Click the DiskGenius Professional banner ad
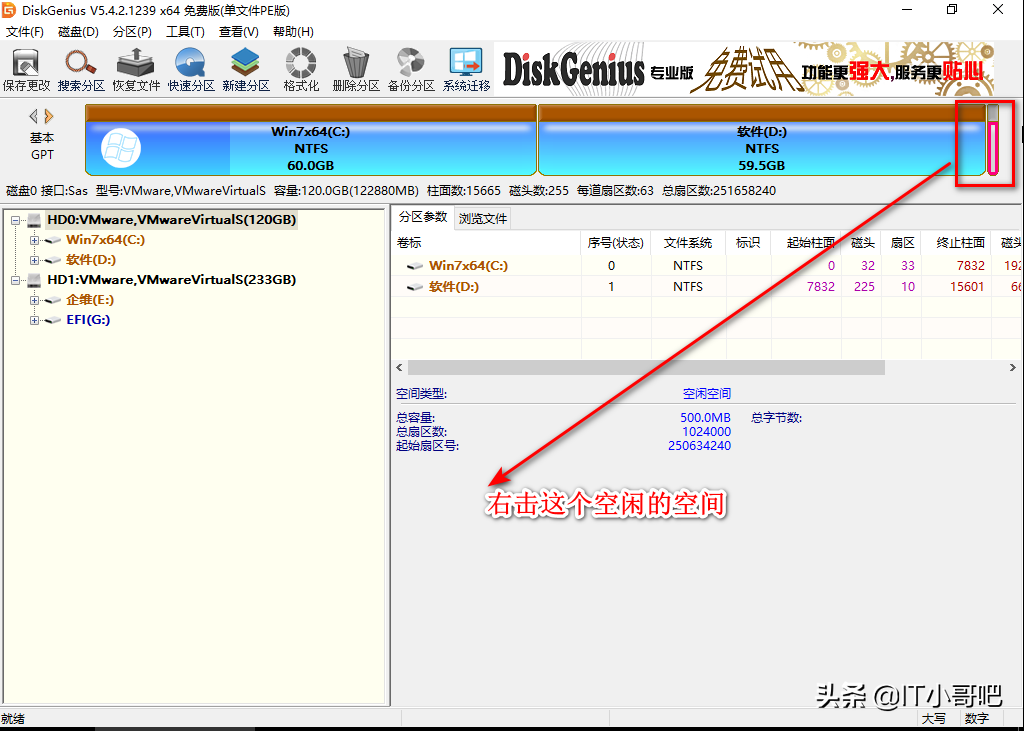This screenshot has width=1024, height=731. pyautogui.click(x=744, y=69)
